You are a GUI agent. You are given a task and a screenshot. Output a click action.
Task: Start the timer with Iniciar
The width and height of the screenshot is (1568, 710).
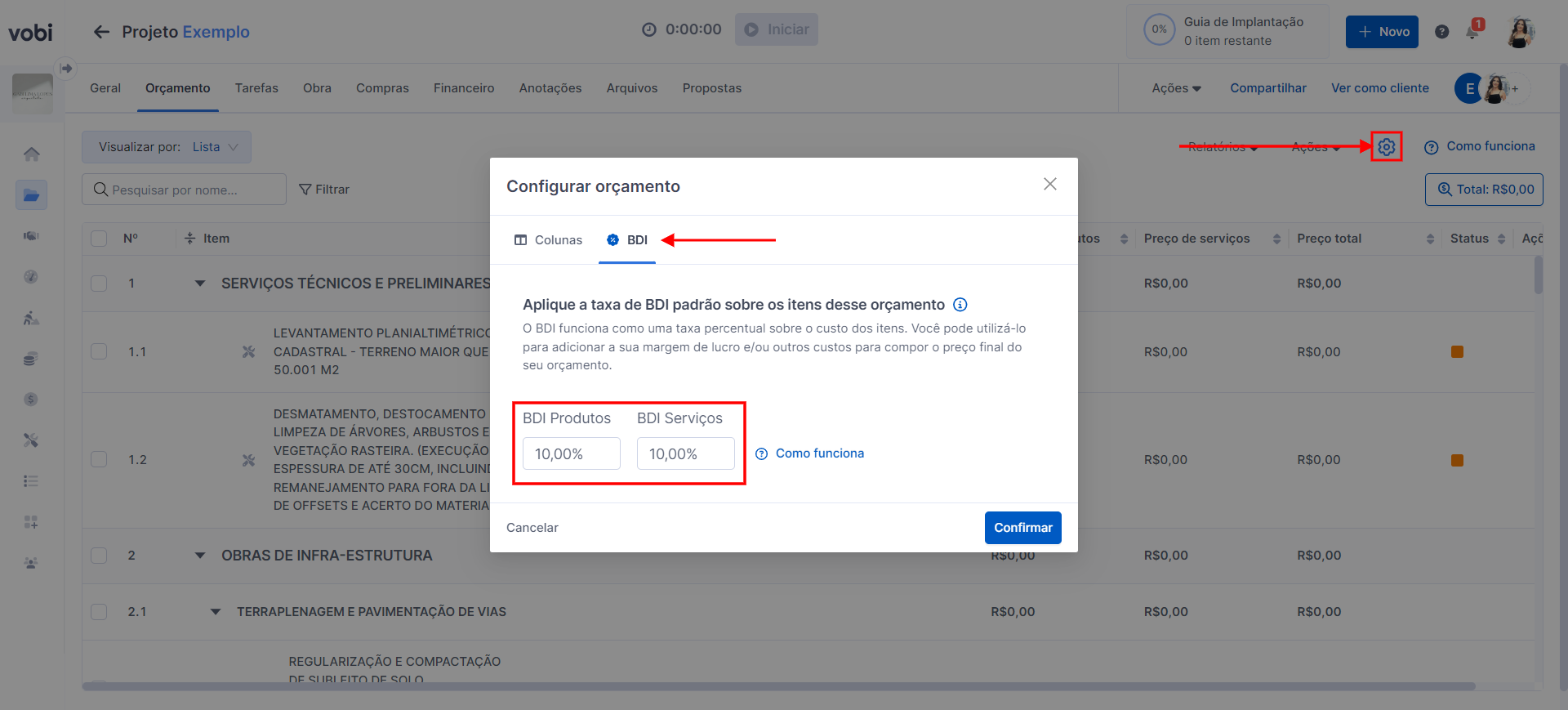777,29
